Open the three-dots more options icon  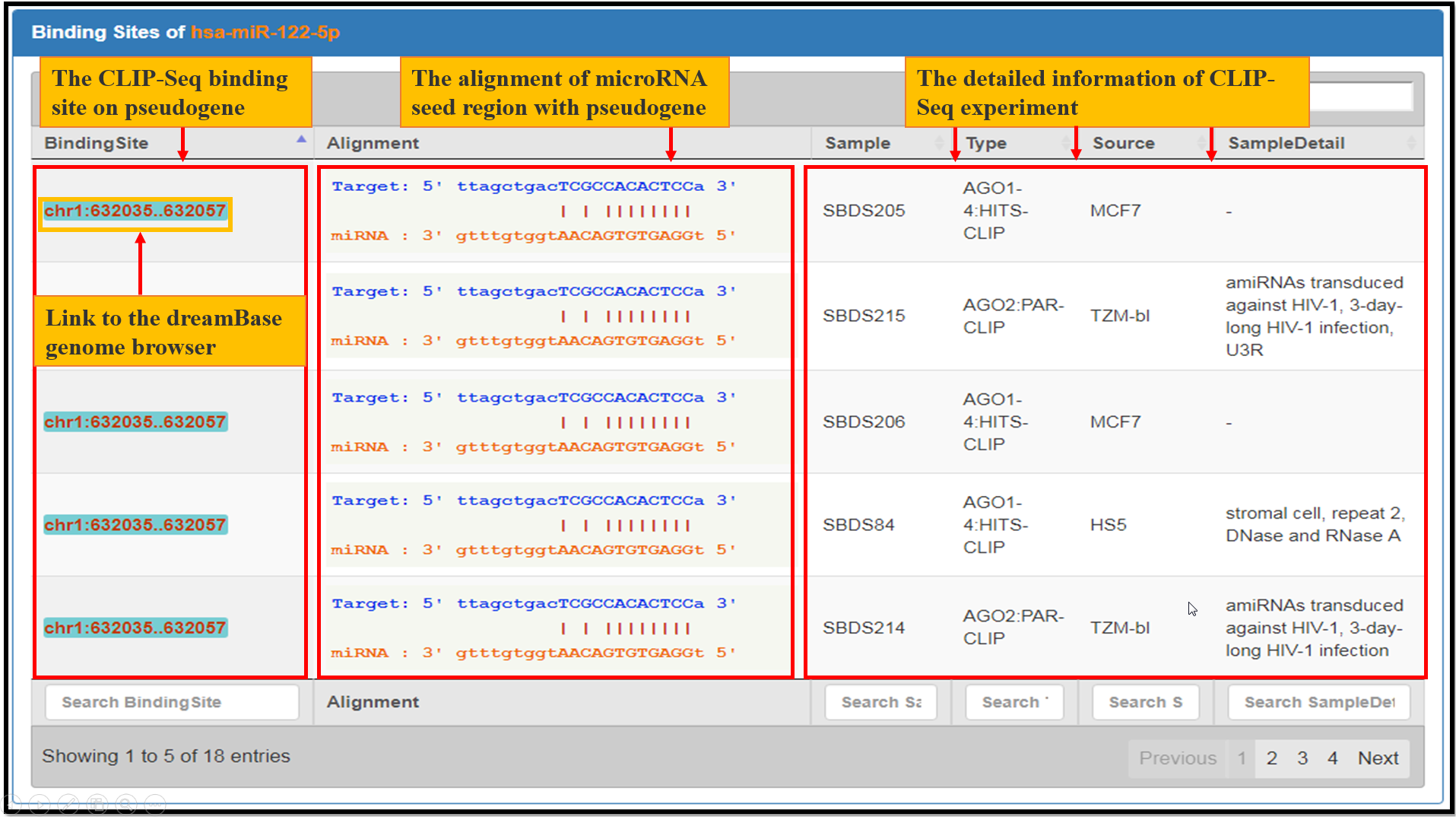click(155, 803)
